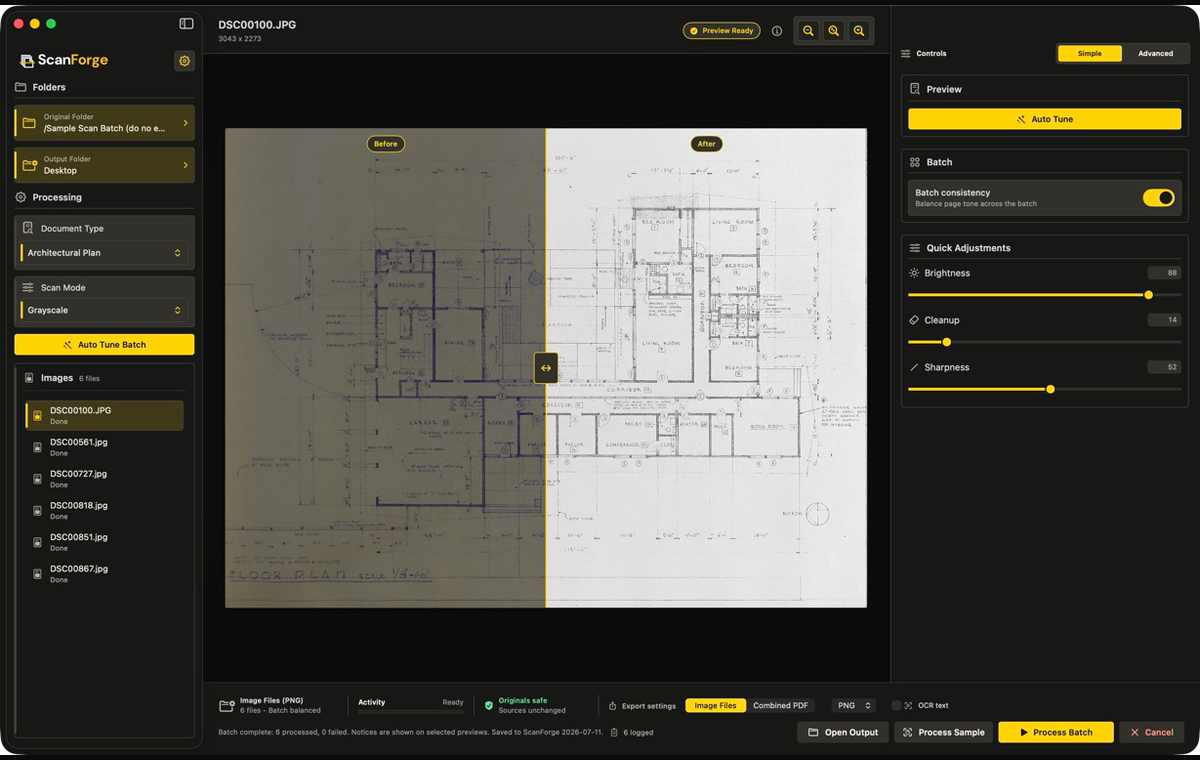Viewport: 1200px width, 760px height.
Task: Expand the Output Folder Desktop chevron
Action: point(185,165)
